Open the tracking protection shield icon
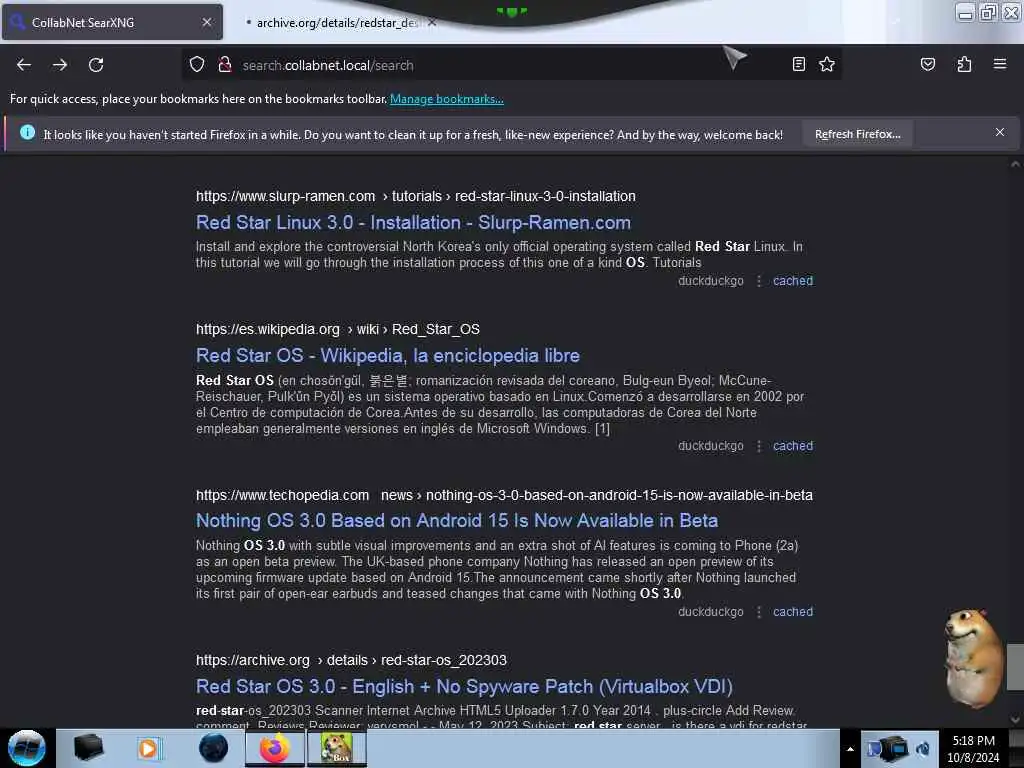Image resolution: width=1024 pixels, height=768 pixels. (x=197, y=65)
